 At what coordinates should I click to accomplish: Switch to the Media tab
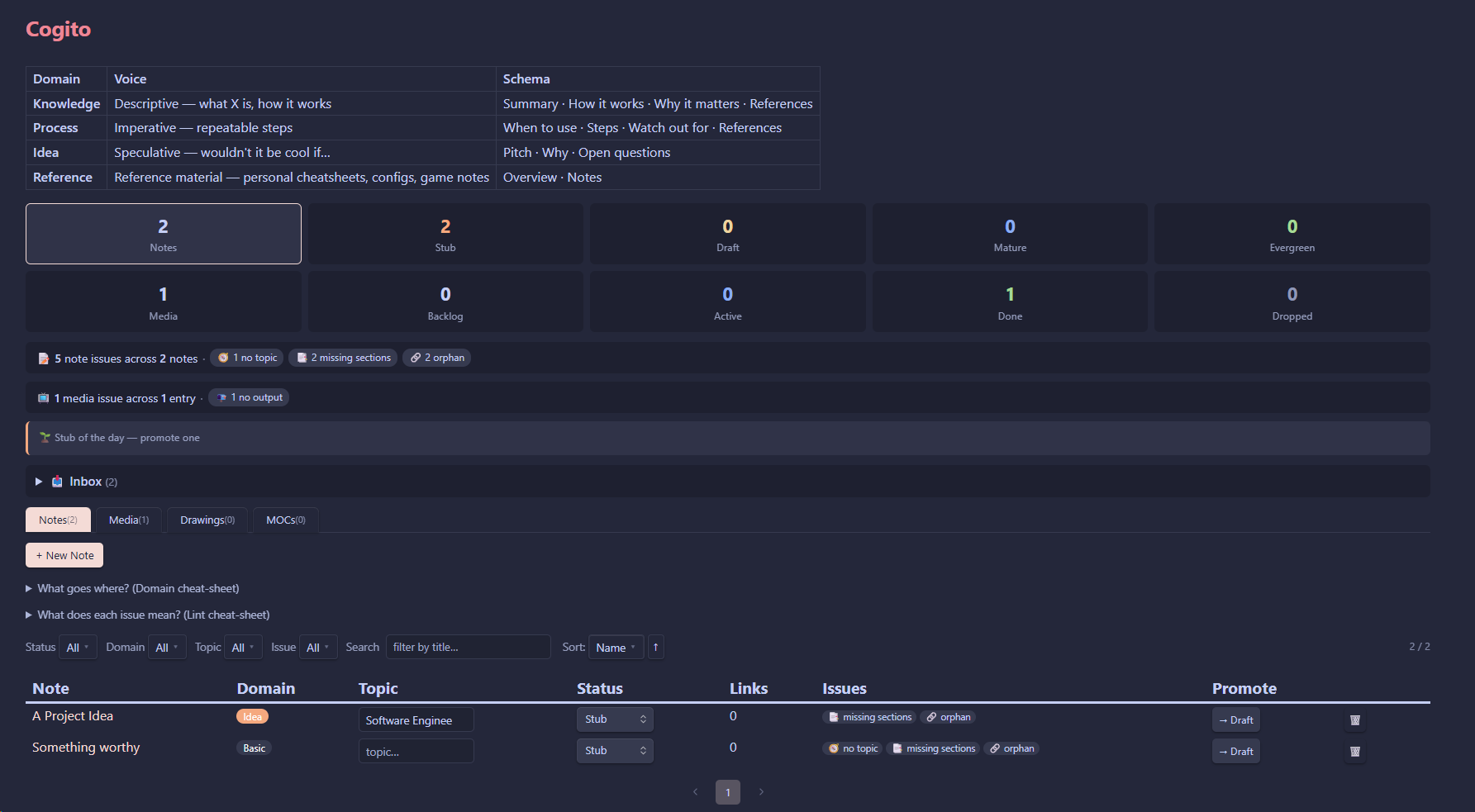click(x=129, y=520)
